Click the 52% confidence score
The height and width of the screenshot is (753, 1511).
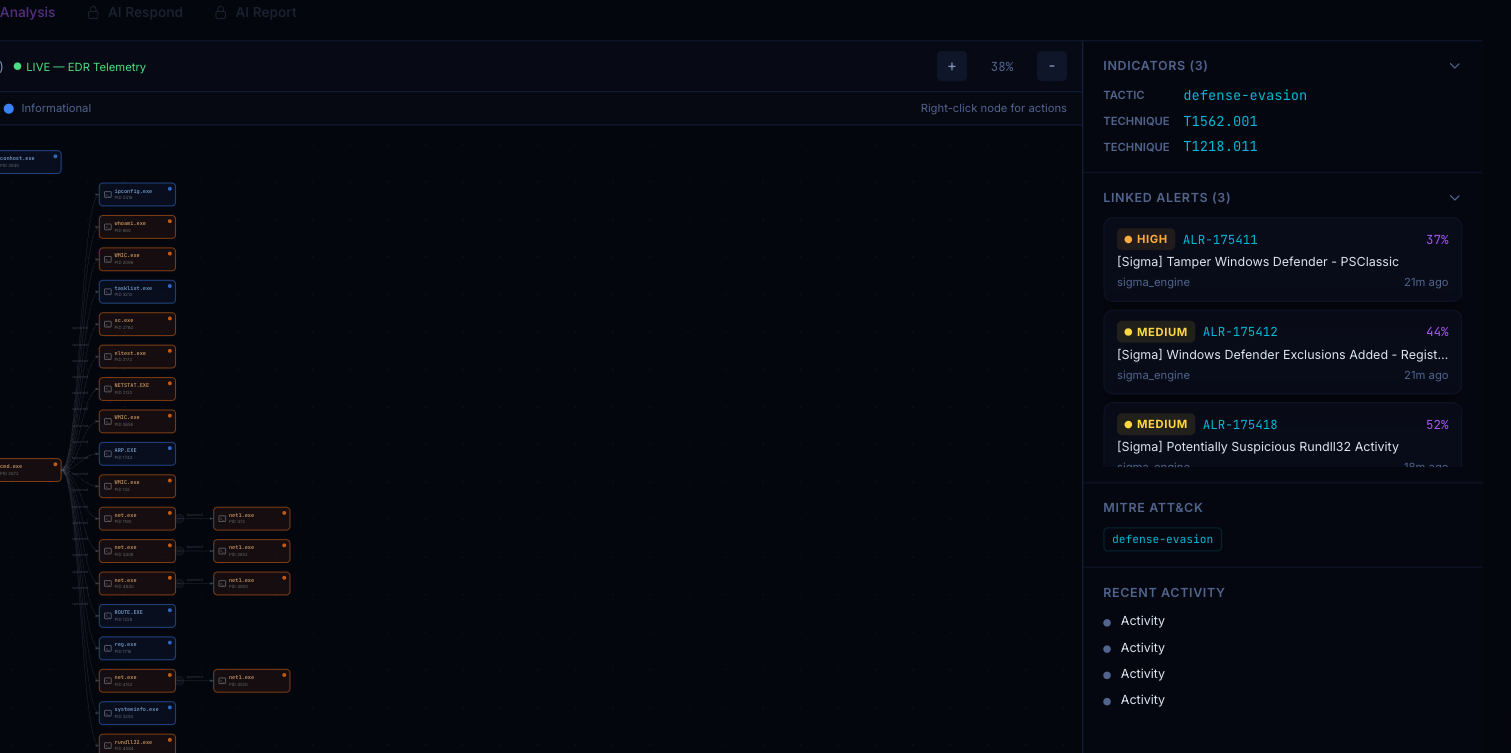tap(1437, 425)
